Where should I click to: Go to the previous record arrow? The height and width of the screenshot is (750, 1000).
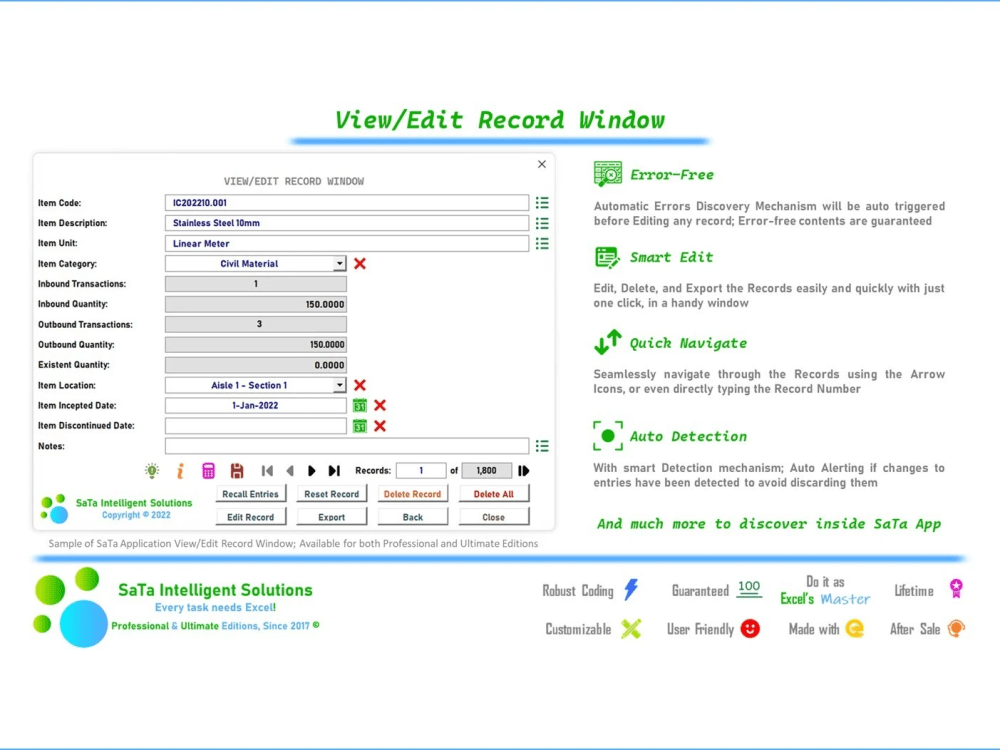pyautogui.click(x=291, y=470)
